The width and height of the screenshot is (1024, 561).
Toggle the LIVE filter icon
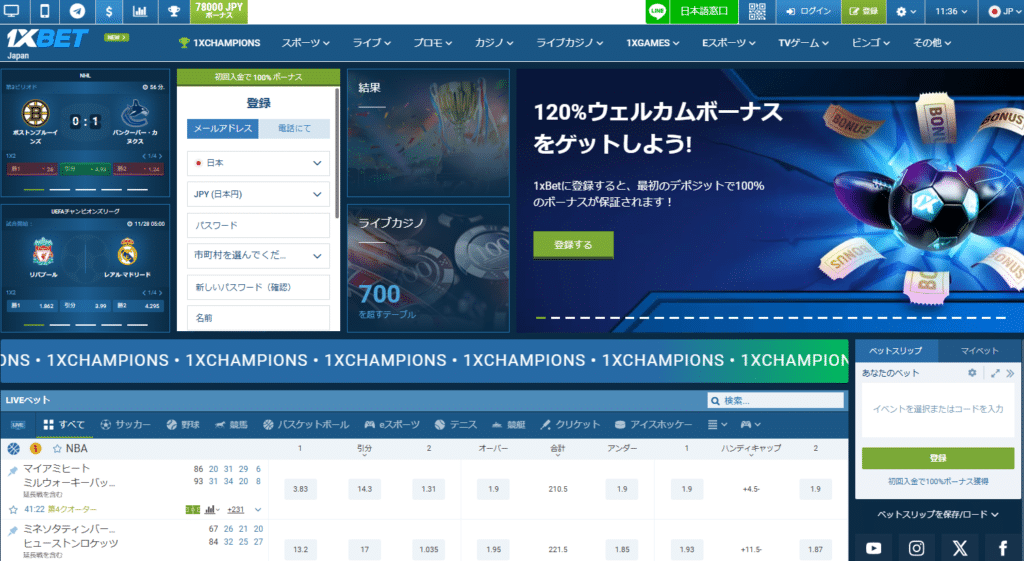[x=18, y=425]
